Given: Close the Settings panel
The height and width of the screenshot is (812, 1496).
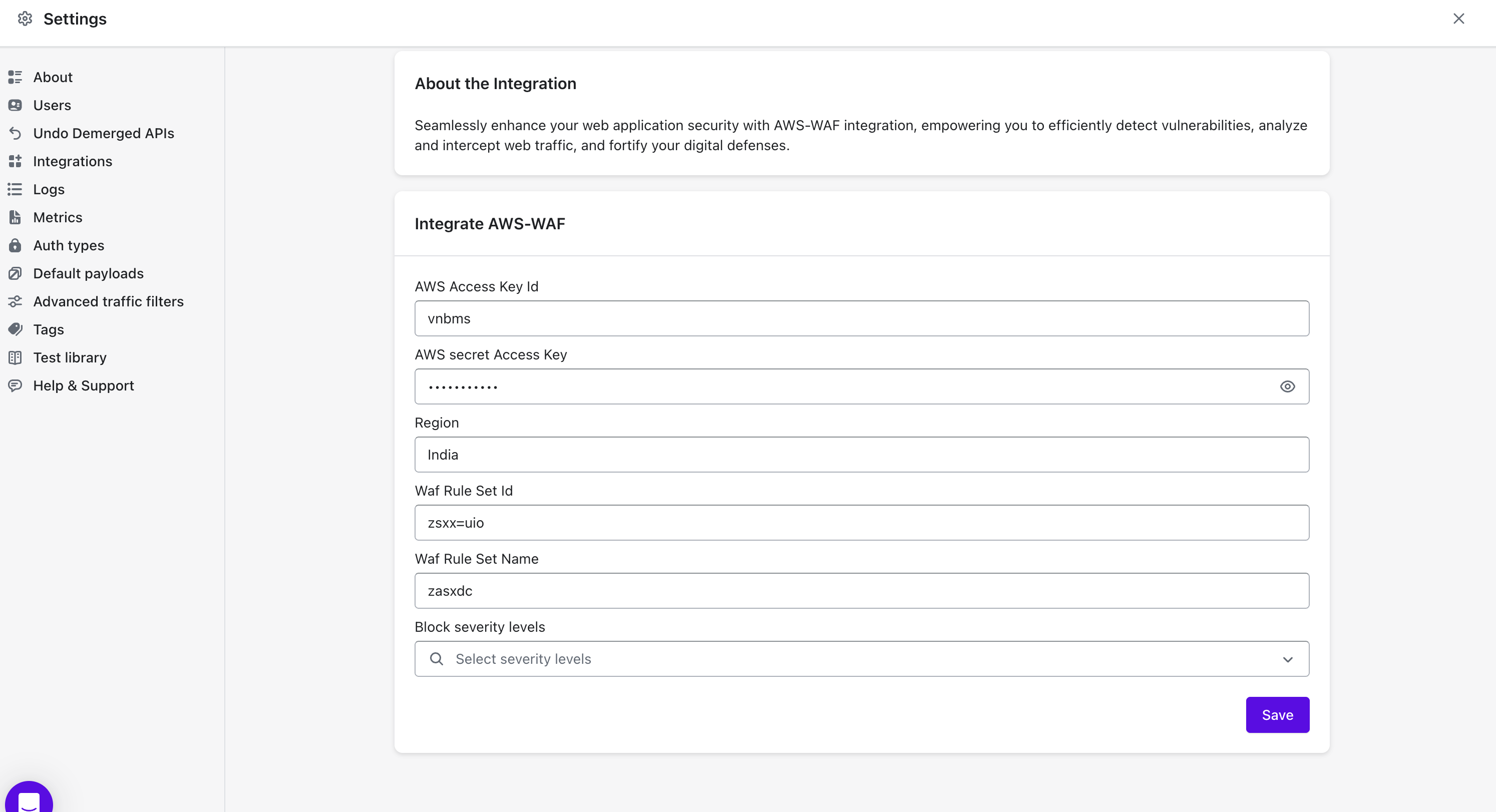Looking at the screenshot, I should 1458,19.
